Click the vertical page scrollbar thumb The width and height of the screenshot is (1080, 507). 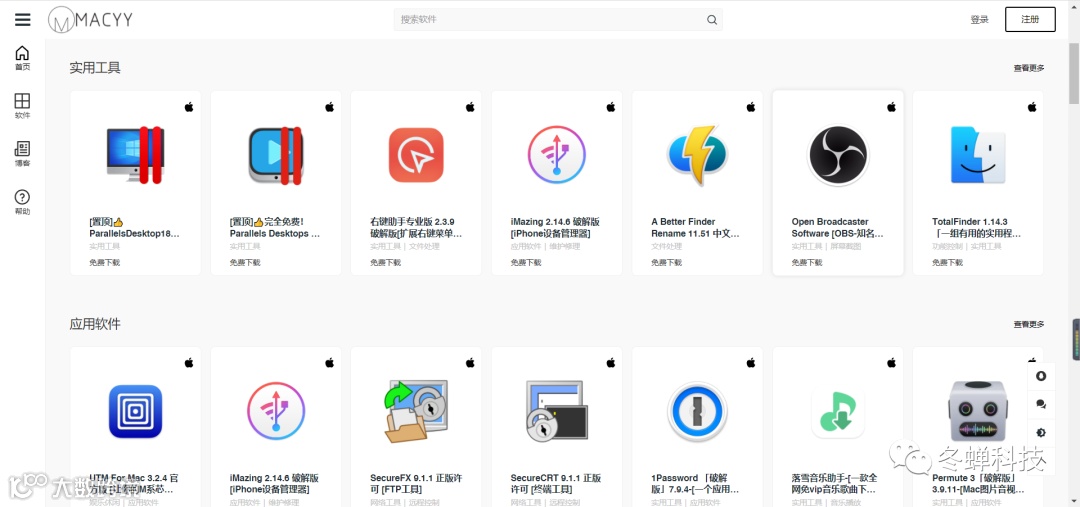click(1074, 76)
